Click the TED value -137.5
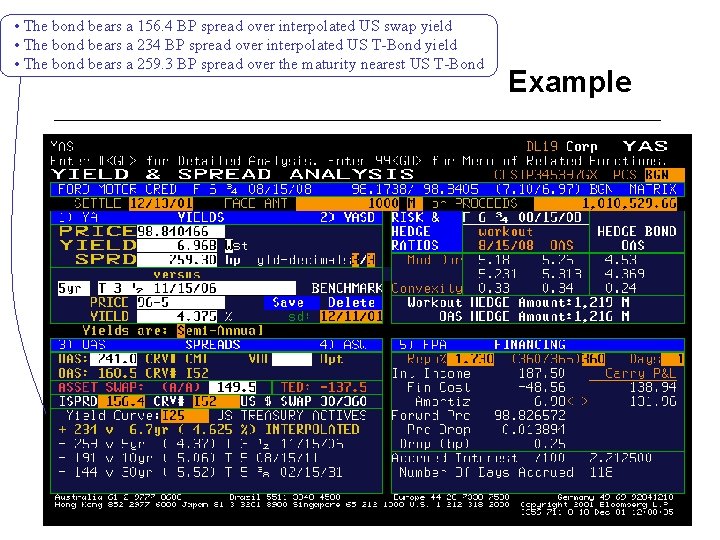This screenshot has height=540, width=720. tap(344, 388)
